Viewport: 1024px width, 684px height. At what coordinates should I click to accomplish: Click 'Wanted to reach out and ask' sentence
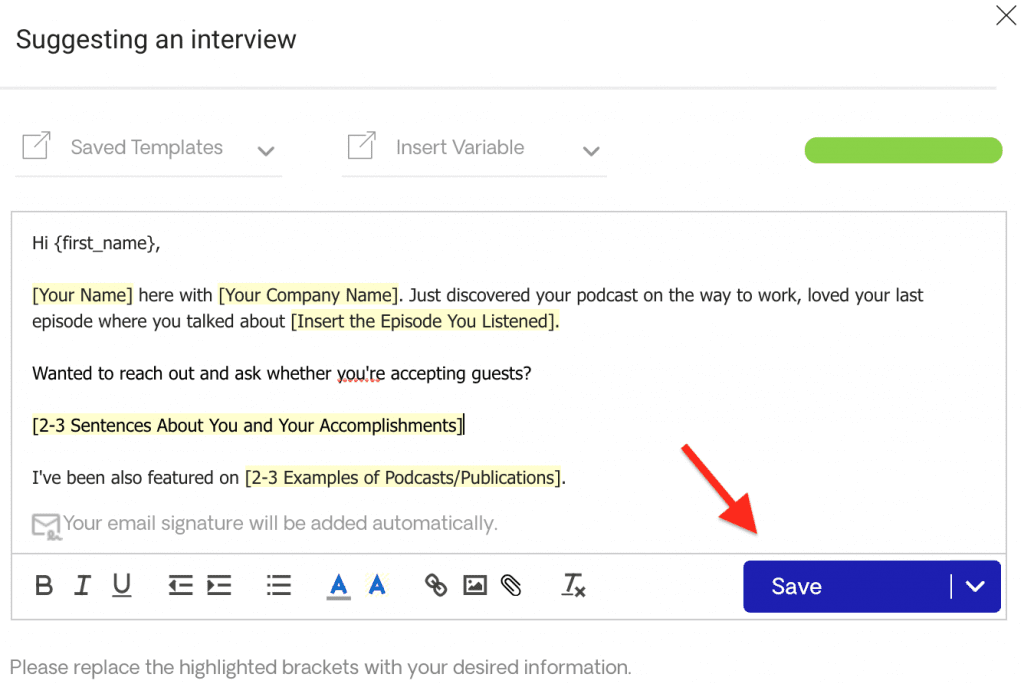281,374
